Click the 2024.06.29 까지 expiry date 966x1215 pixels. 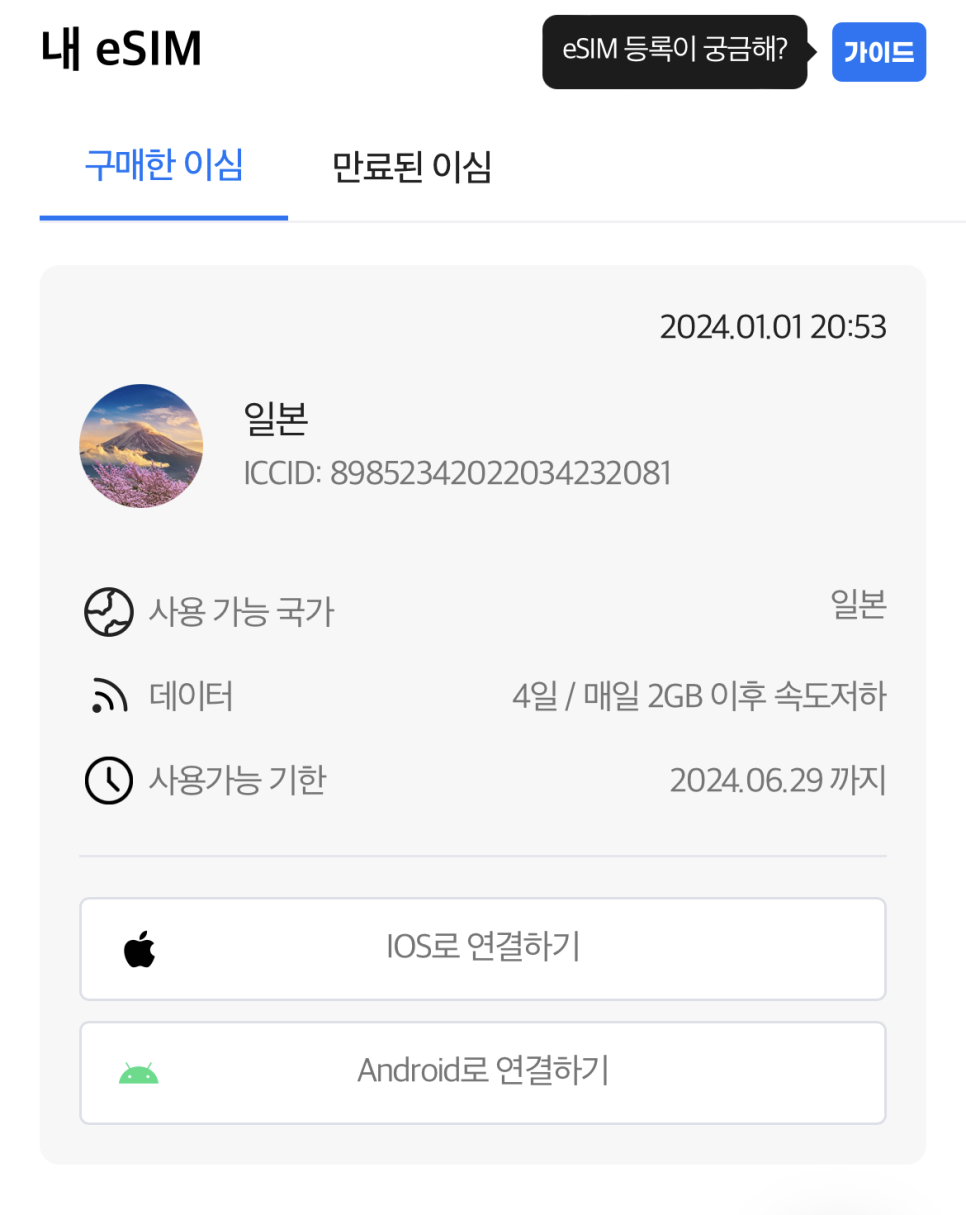click(778, 781)
